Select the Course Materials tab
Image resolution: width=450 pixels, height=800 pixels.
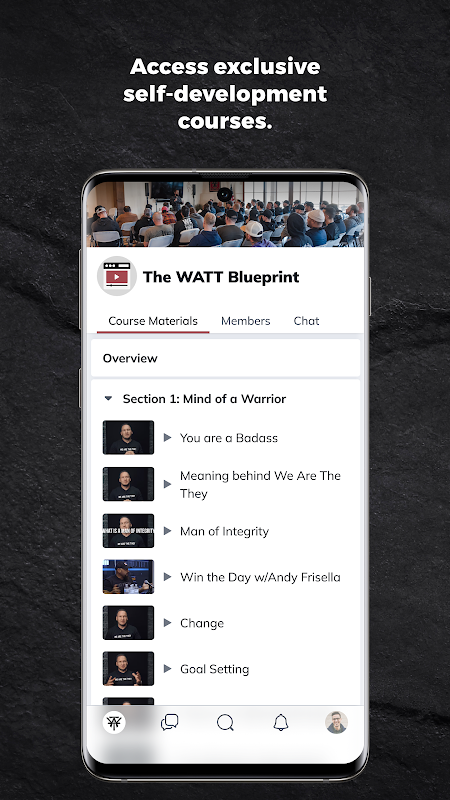tap(153, 321)
